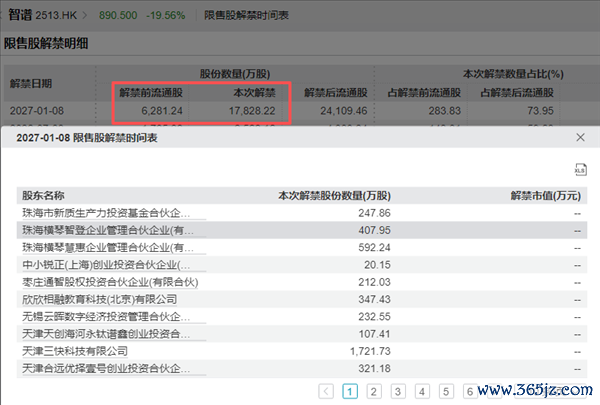The width and height of the screenshot is (600, 405).
Task: Select the 107.41 share quantity cell
Action: [x=374, y=334]
